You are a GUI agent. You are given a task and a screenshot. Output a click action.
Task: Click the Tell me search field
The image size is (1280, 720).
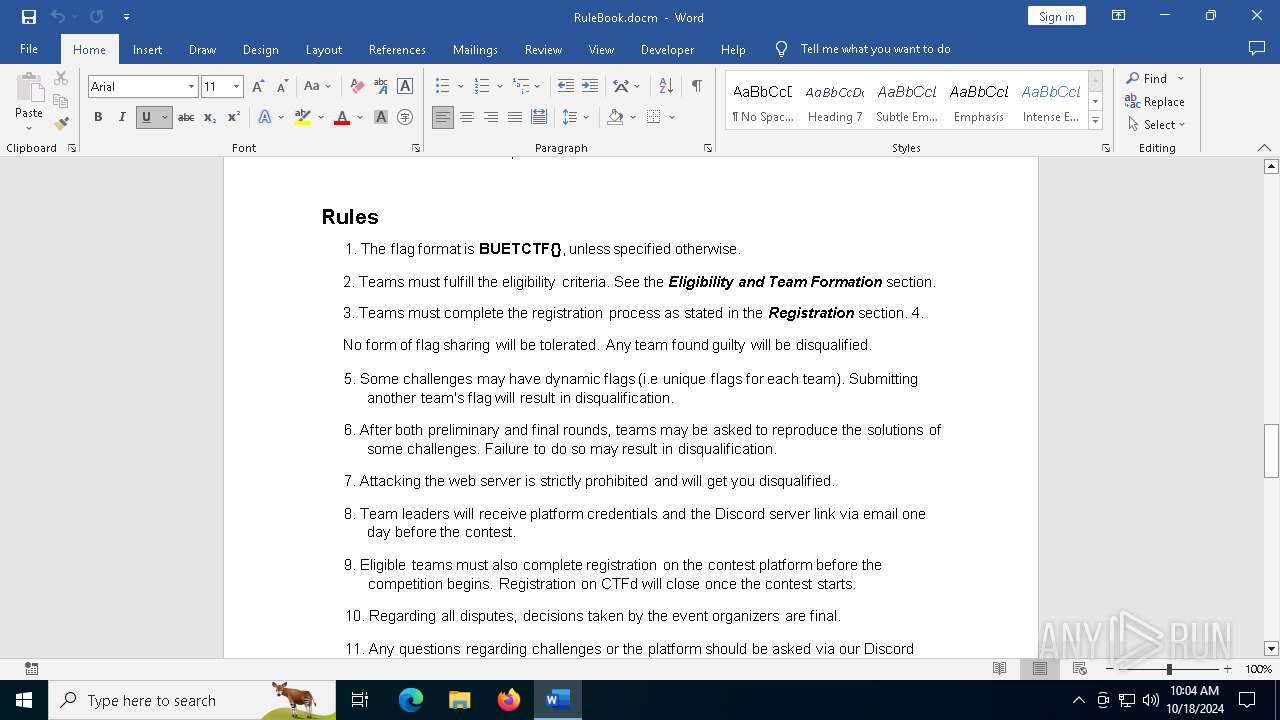[875, 49]
